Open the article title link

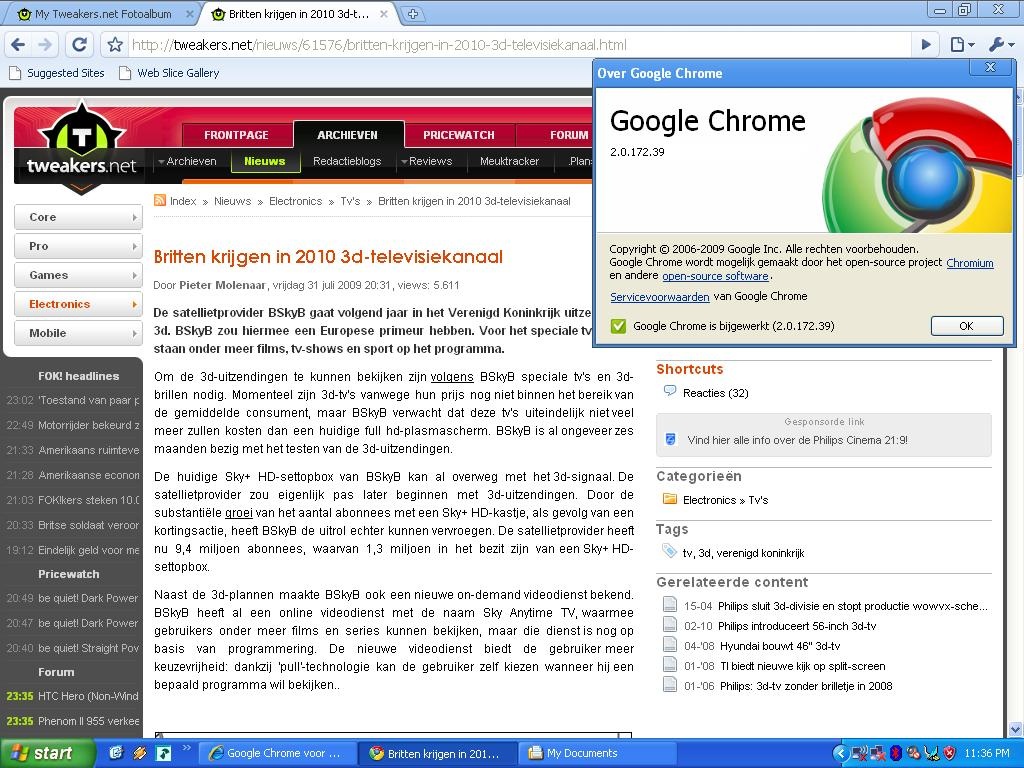click(328, 257)
